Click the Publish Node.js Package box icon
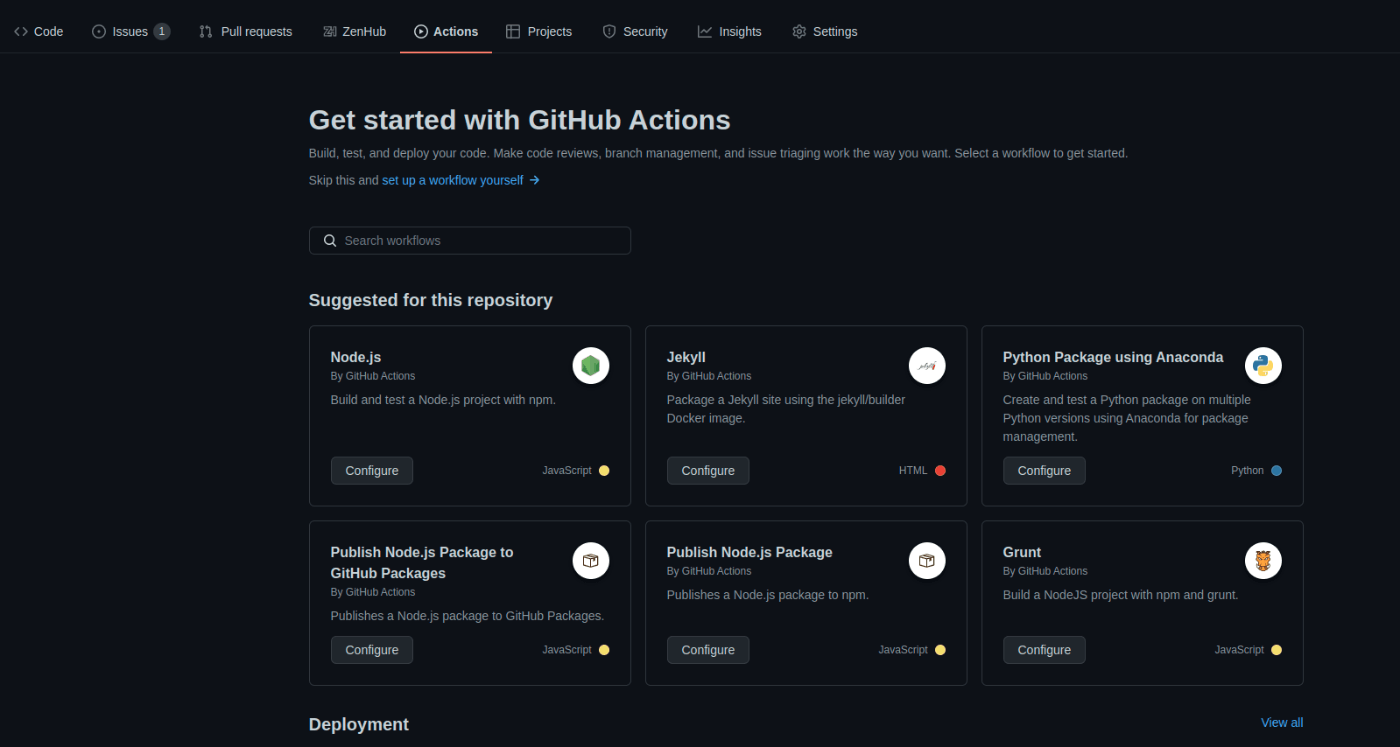This screenshot has width=1400, height=747. pyautogui.click(x=927, y=561)
